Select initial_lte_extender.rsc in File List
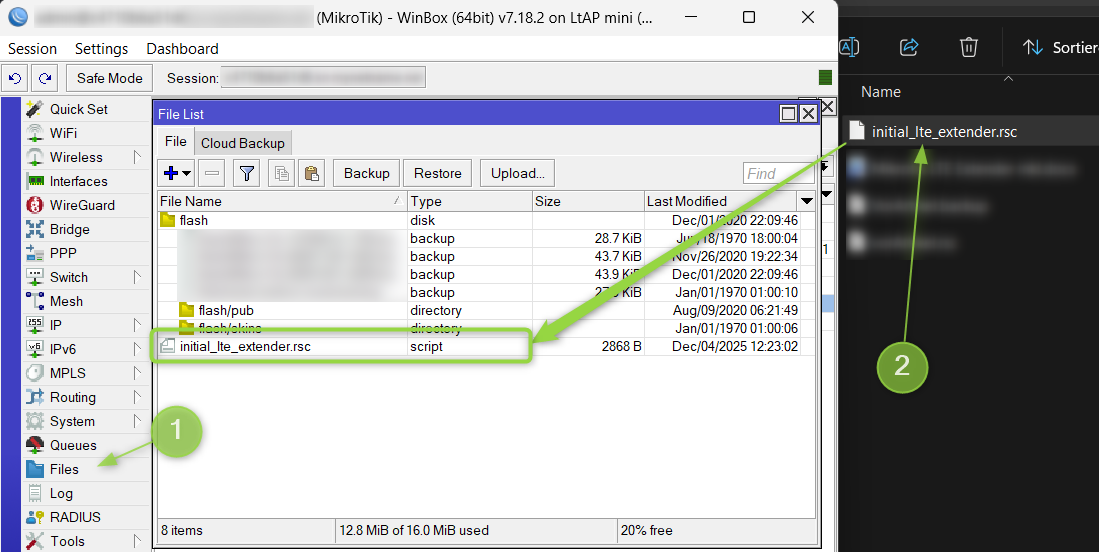Image resolution: width=1099 pixels, height=552 pixels. [x=486, y=346]
